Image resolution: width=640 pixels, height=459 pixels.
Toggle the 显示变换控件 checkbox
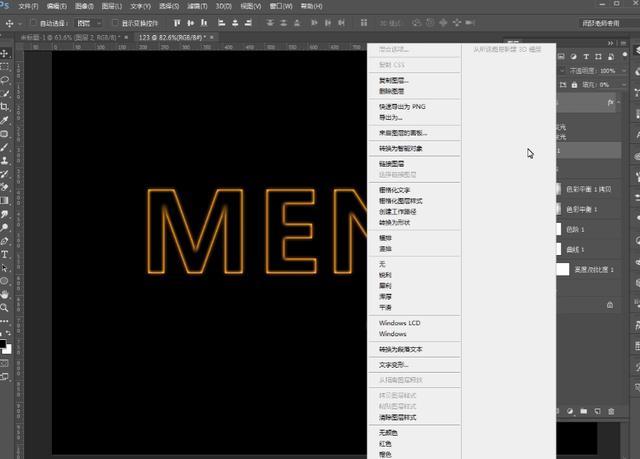coord(115,23)
